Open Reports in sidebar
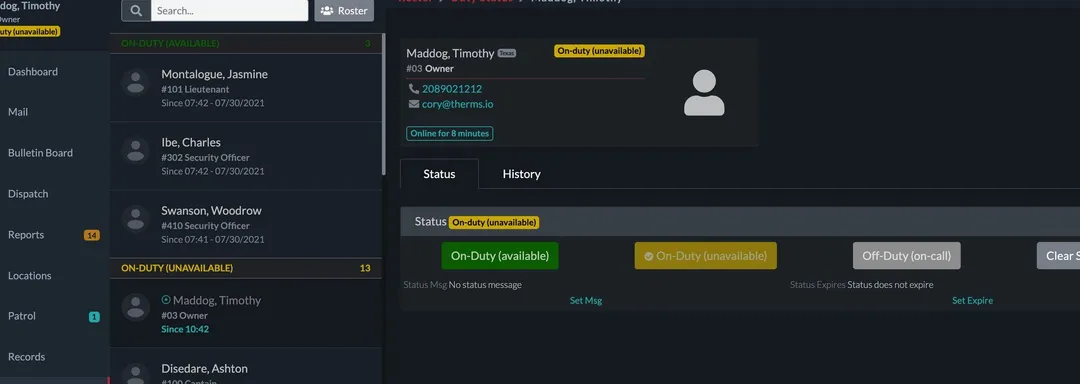 pyautogui.click(x=26, y=235)
